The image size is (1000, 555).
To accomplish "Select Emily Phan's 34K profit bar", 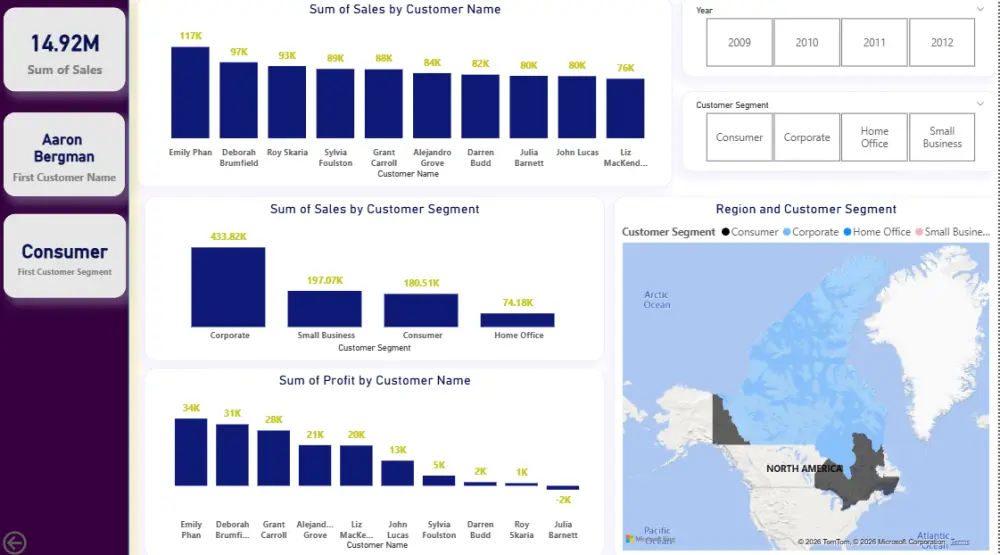I will 191,452.
